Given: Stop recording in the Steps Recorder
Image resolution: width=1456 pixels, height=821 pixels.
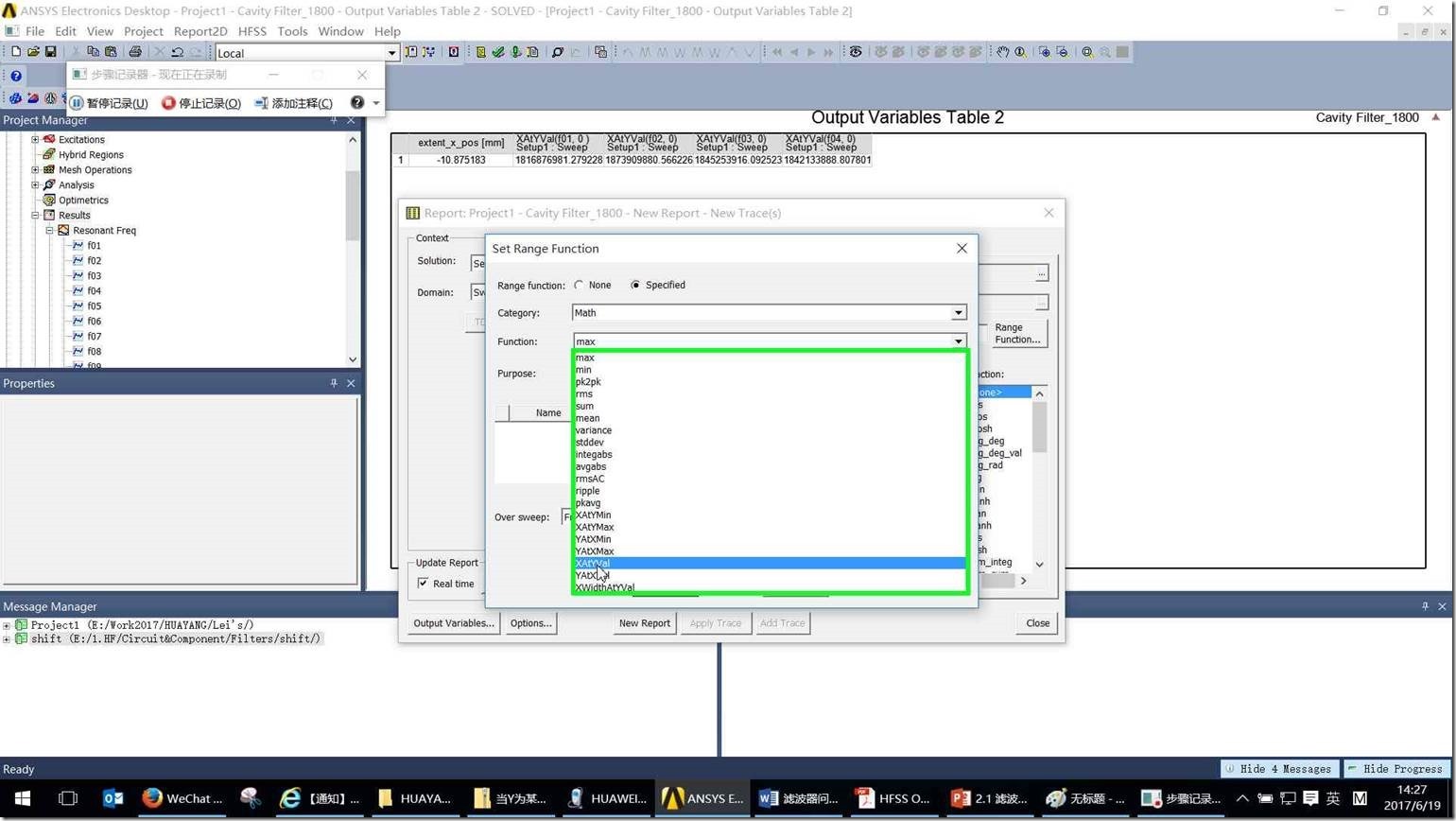Looking at the screenshot, I should pos(201,103).
